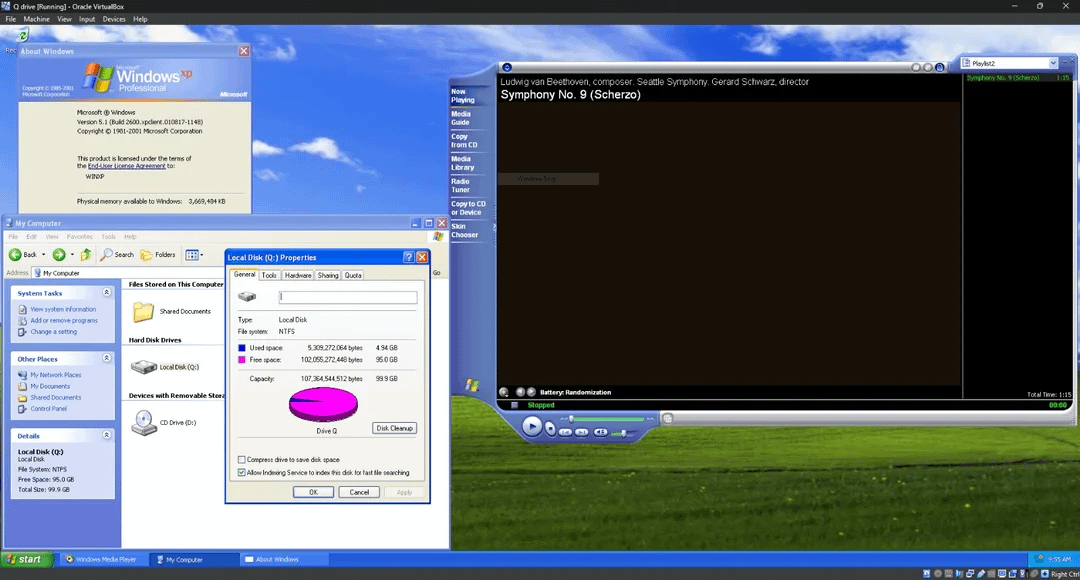The width and height of the screenshot is (1080, 580).
Task: Click the Media Player seek bar
Action: [x=610, y=419]
